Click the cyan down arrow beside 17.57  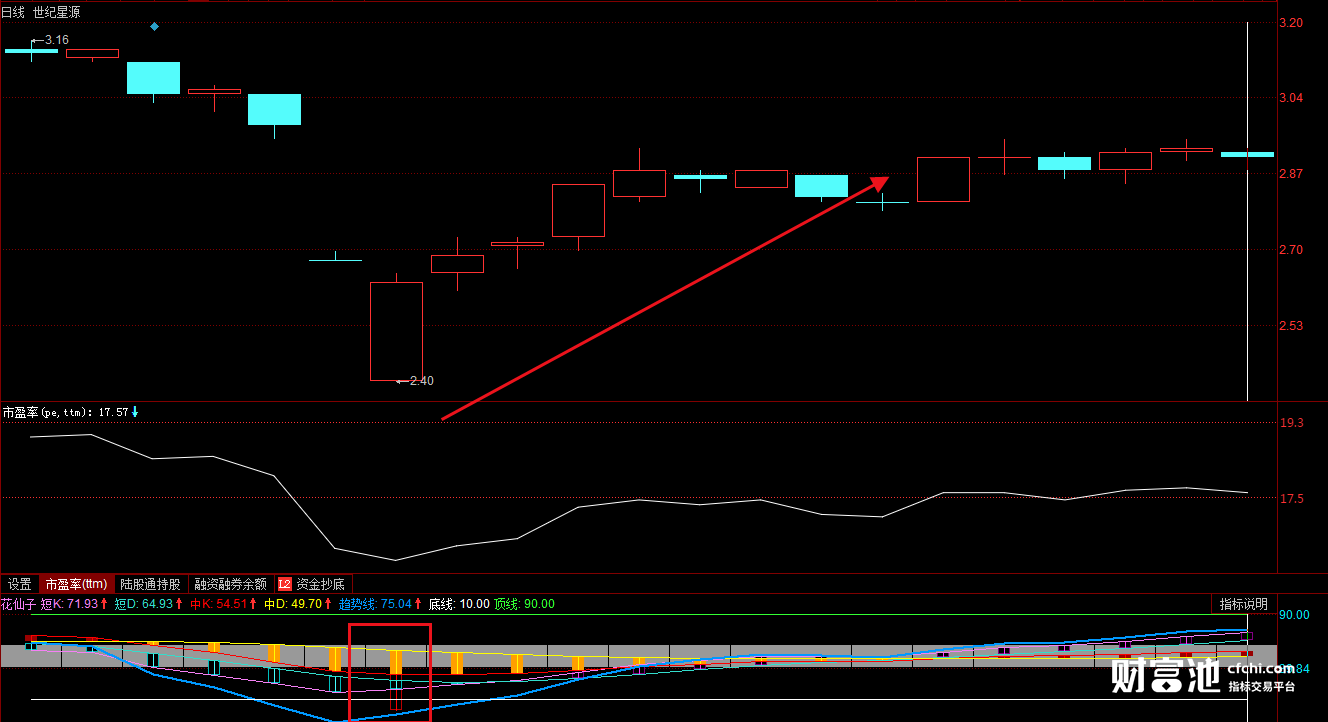click(135, 411)
